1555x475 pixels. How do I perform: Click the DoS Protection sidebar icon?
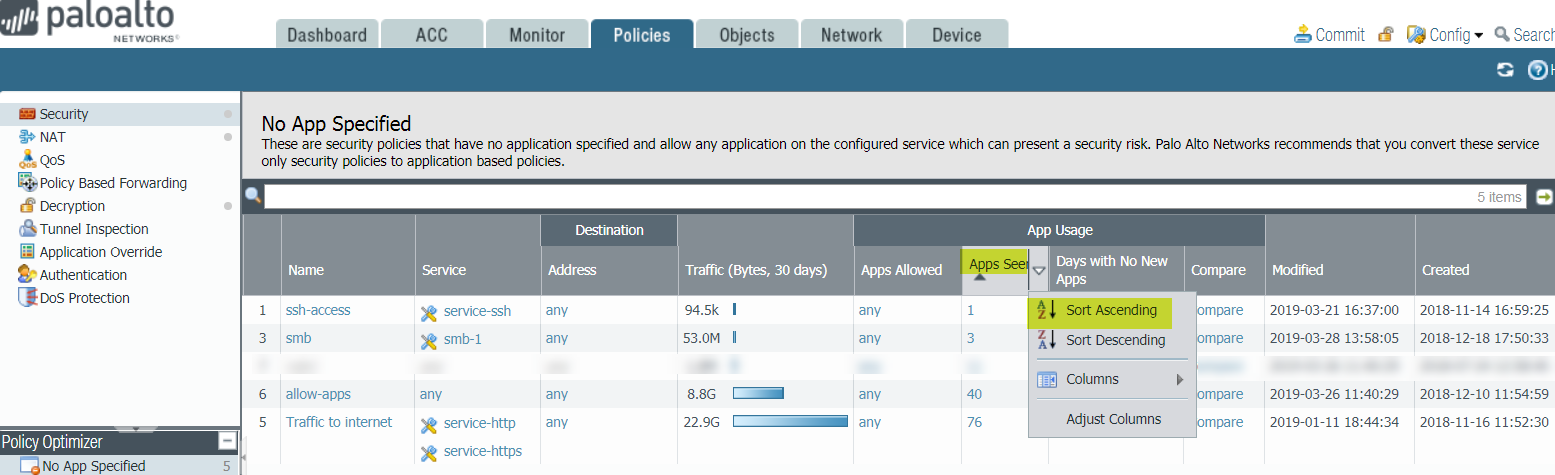(27, 298)
